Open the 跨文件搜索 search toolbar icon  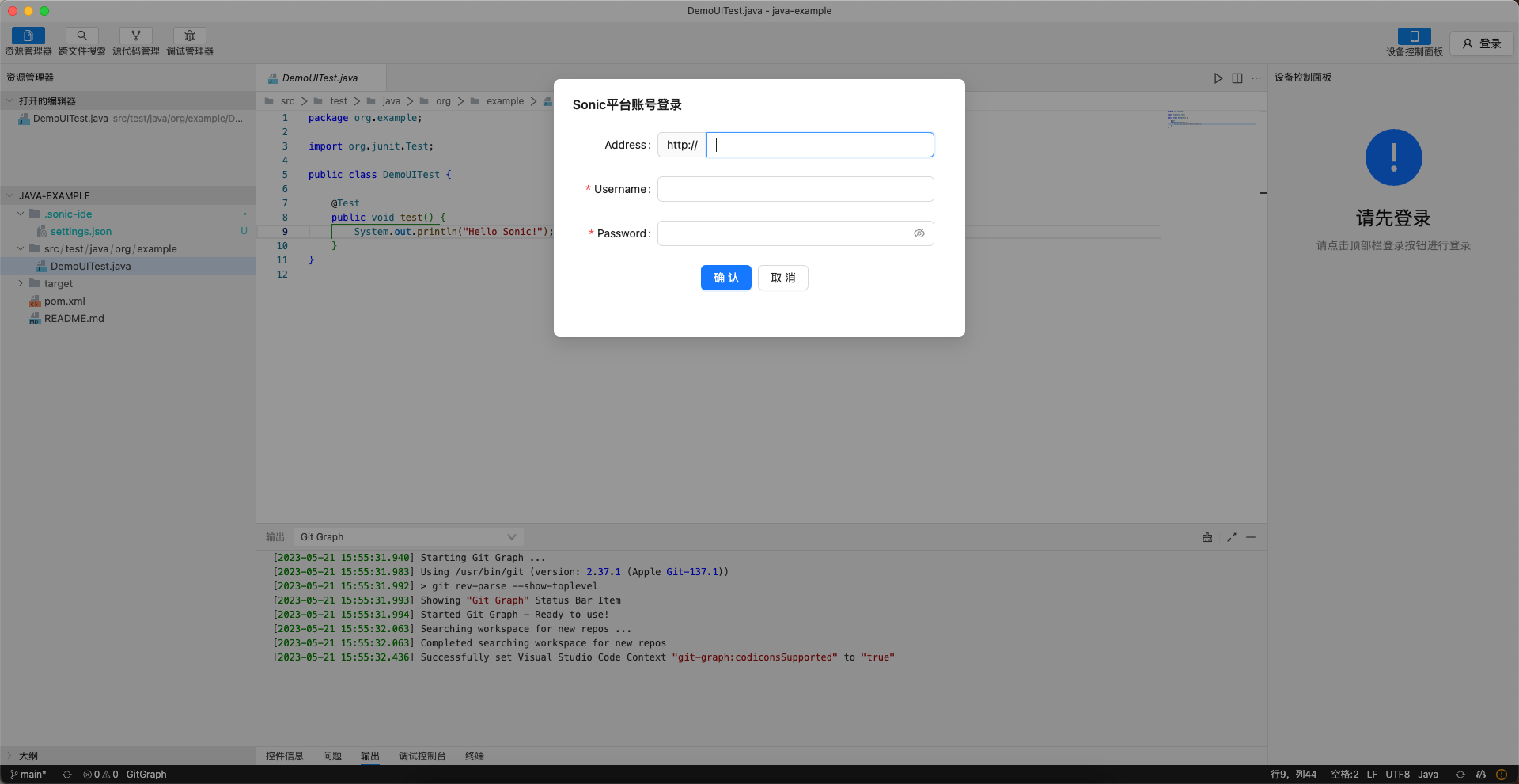(x=82, y=36)
